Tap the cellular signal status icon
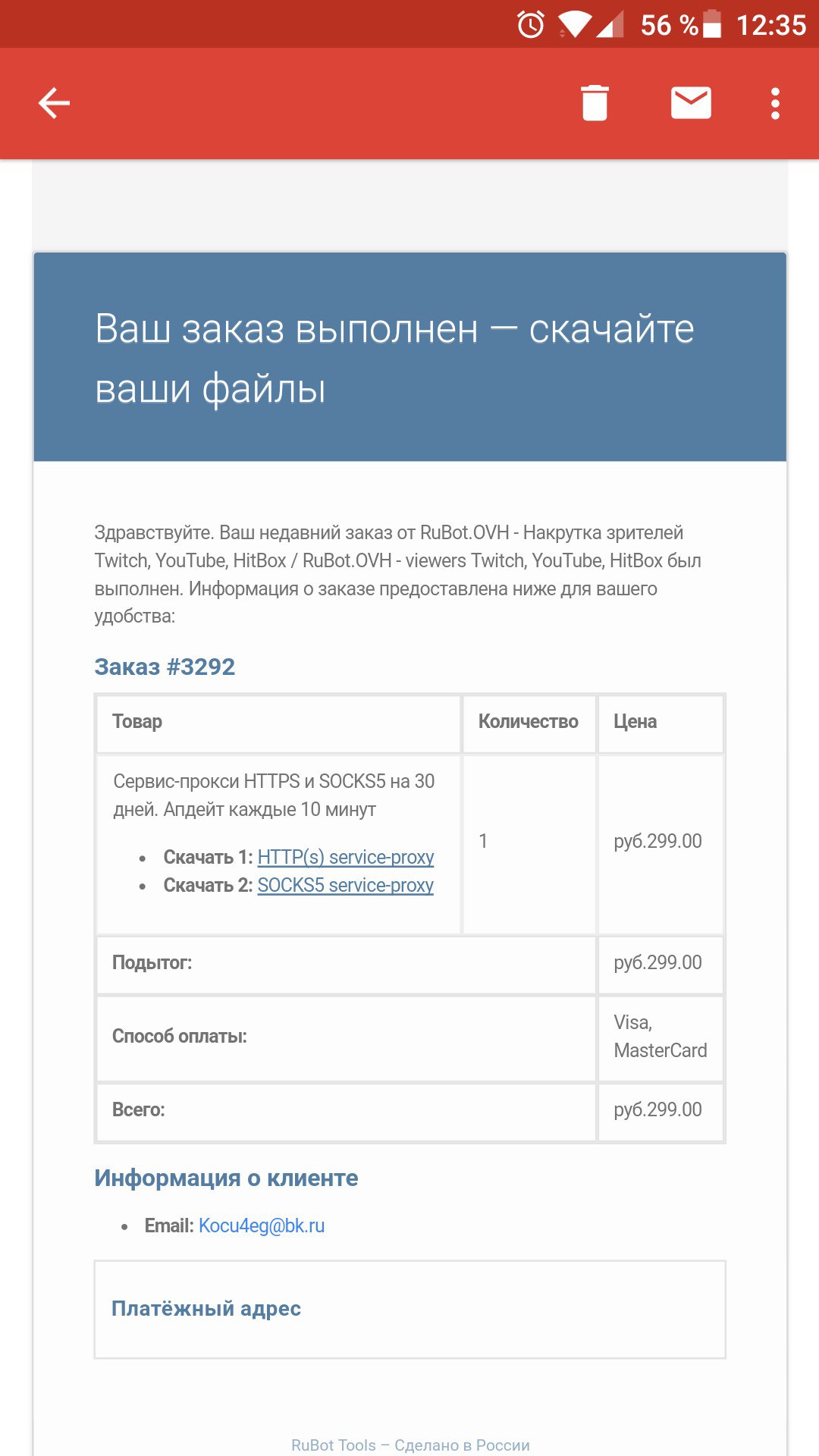Image resolution: width=819 pixels, height=1456 pixels. [610, 25]
